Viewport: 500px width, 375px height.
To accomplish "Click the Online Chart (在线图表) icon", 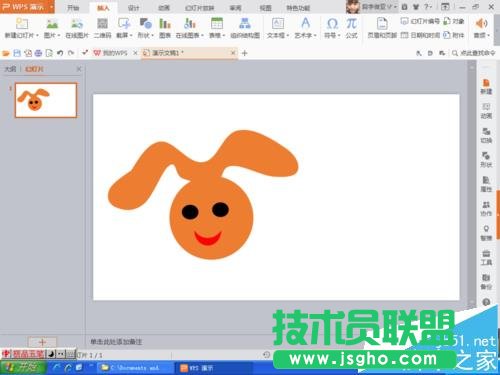I will 189,23.
